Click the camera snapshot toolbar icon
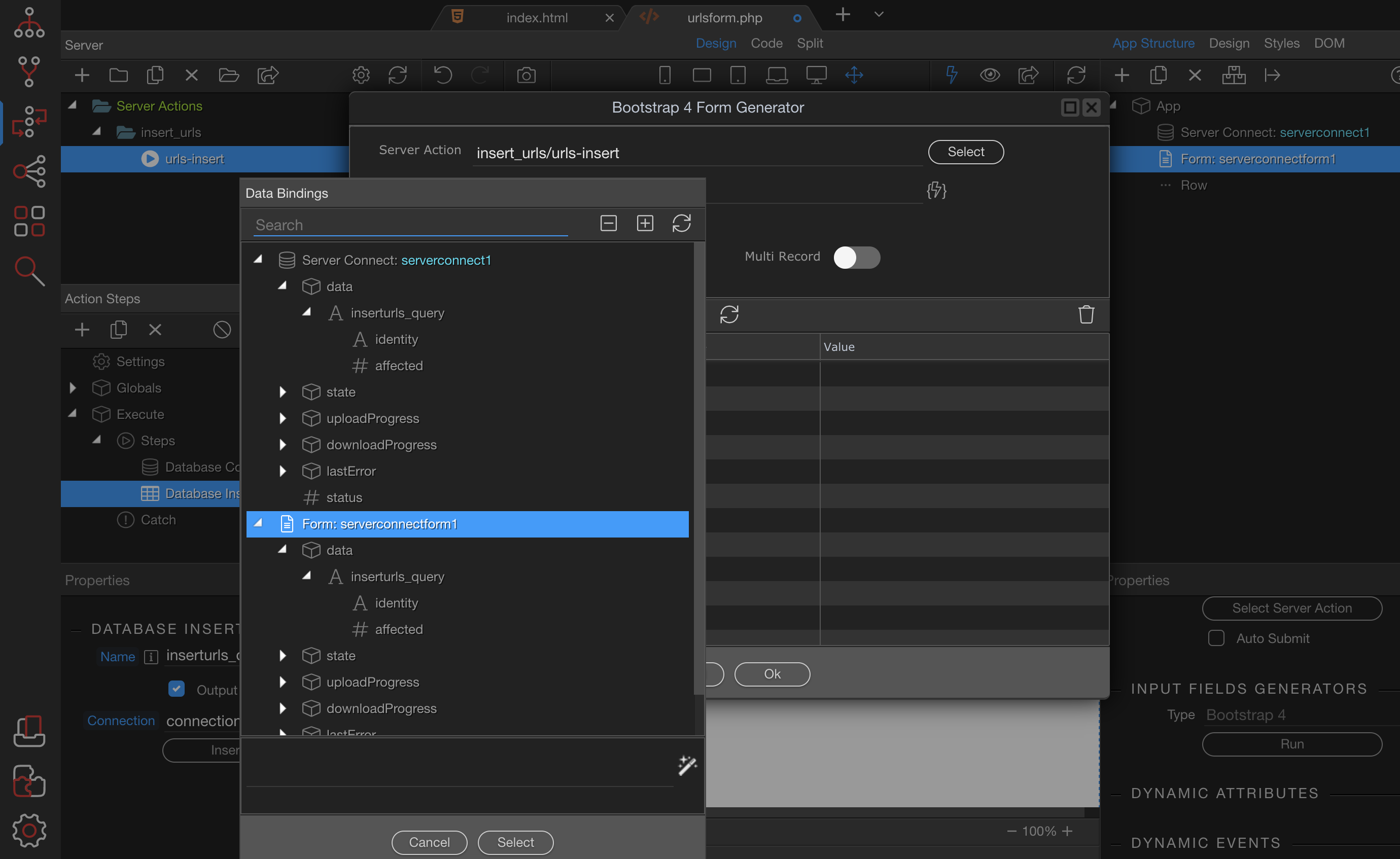 pyautogui.click(x=526, y=75)
